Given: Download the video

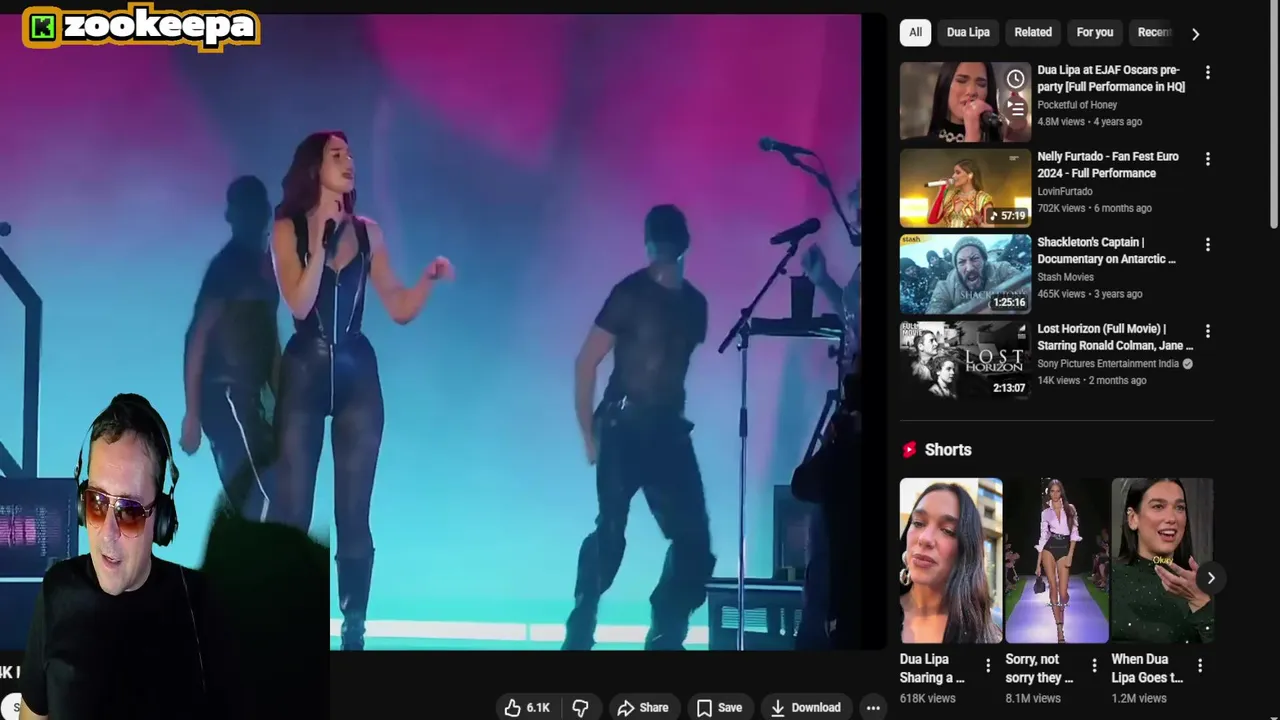Looking at the screenshot, I should (x=806, y=707).
